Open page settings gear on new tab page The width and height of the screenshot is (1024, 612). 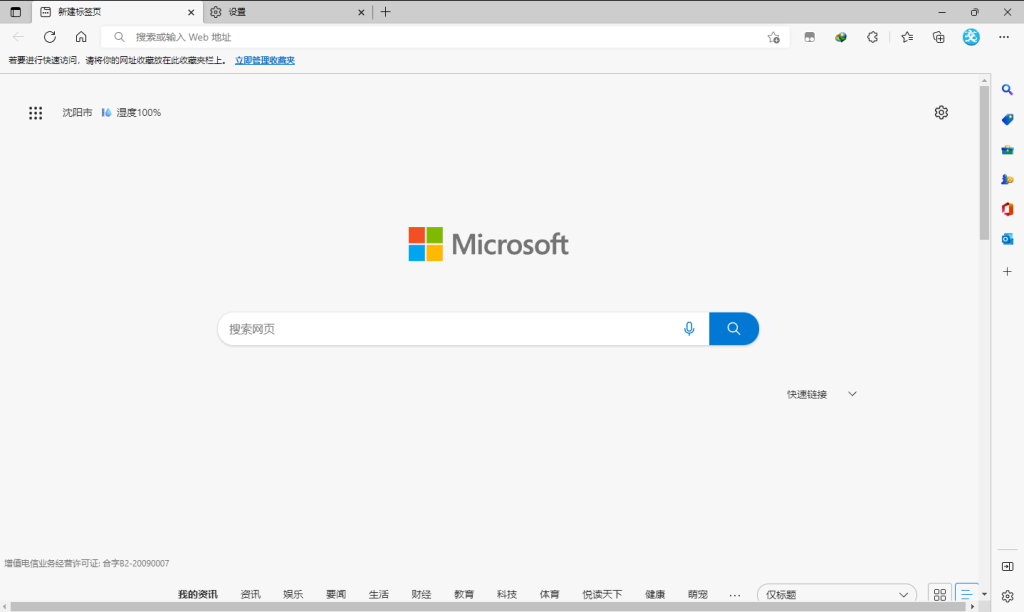coord(941,113)
